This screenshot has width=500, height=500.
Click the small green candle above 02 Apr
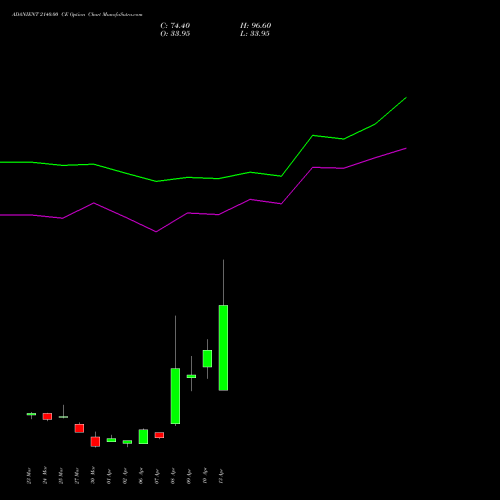click(127, 442)
